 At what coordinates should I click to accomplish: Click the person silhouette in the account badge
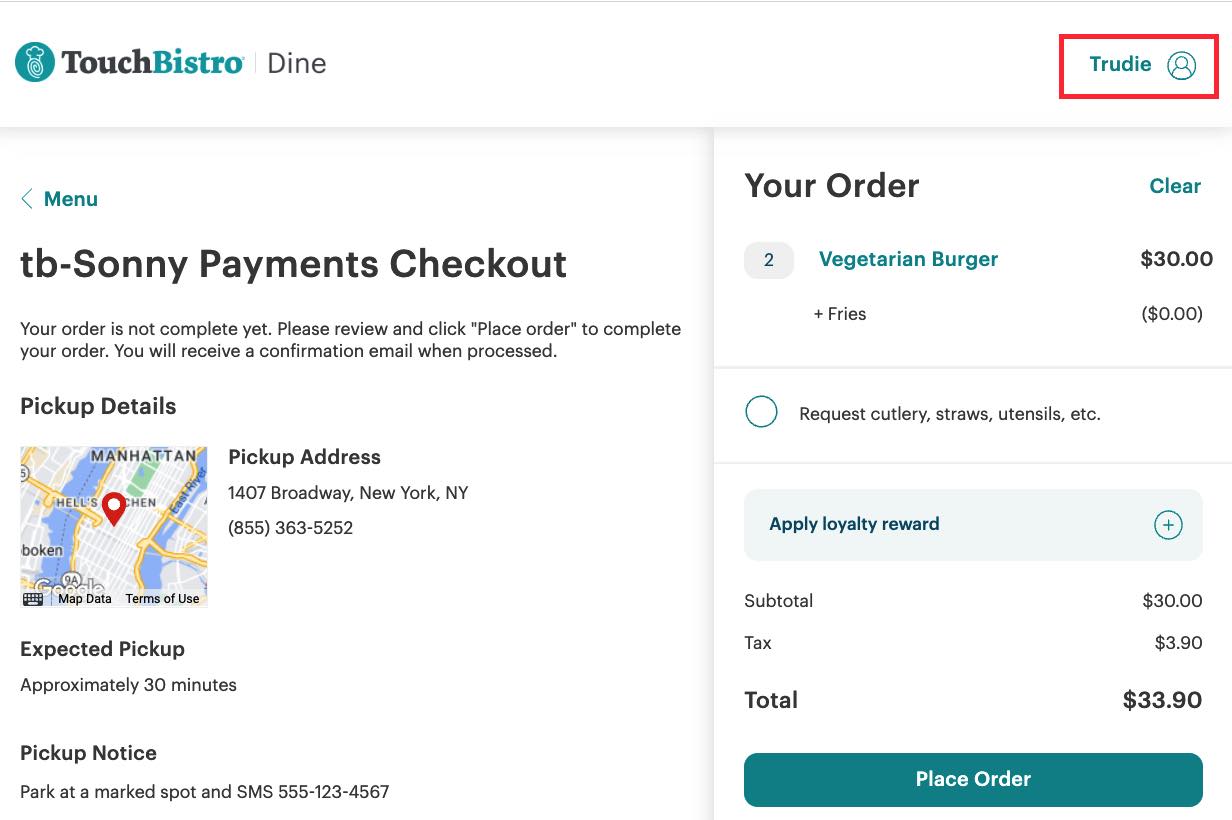(1183, 64)
